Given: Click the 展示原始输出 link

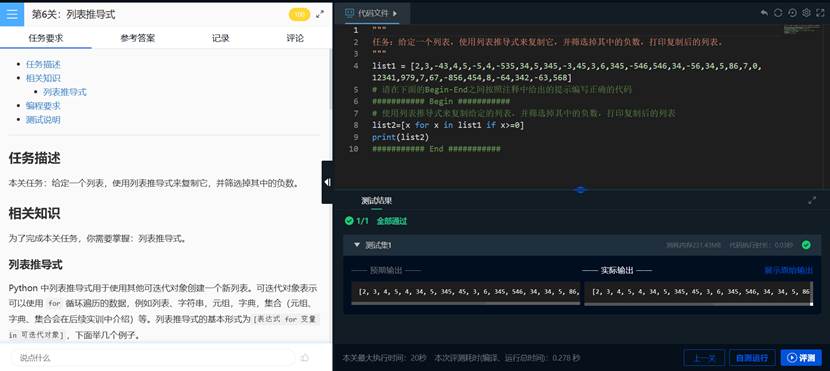Looking at the screenshot, I should coord(788,270).
